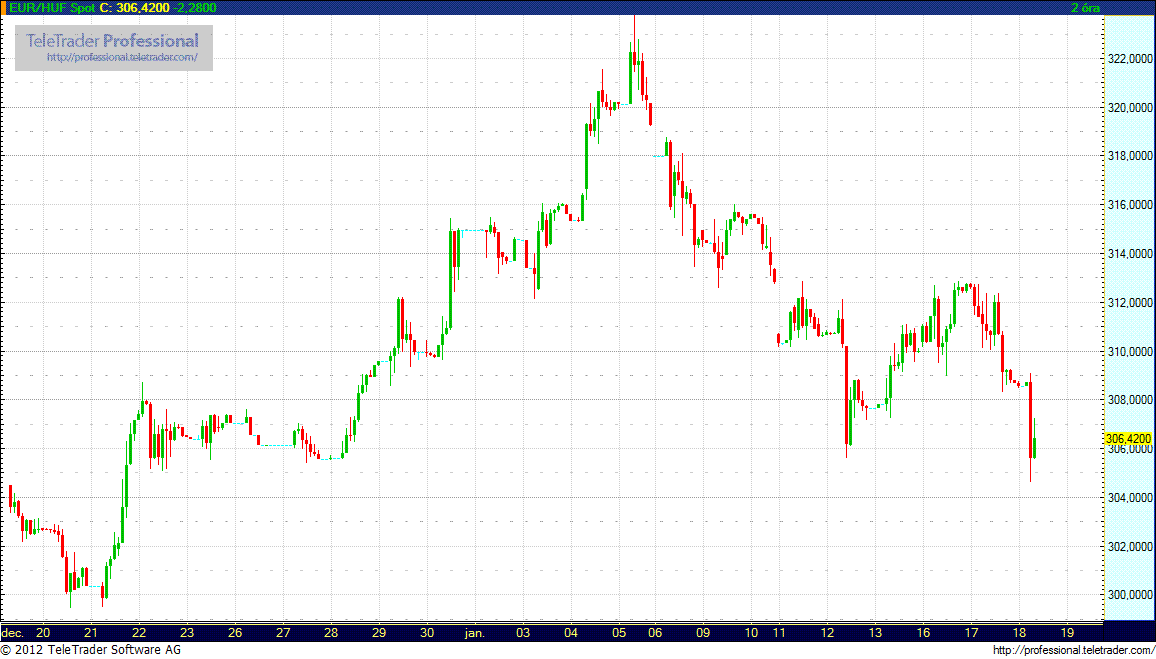The width and height of the screenshot is (1156, 659).
Task: Select date 09 on the time axis
Action: pos(703,632)
